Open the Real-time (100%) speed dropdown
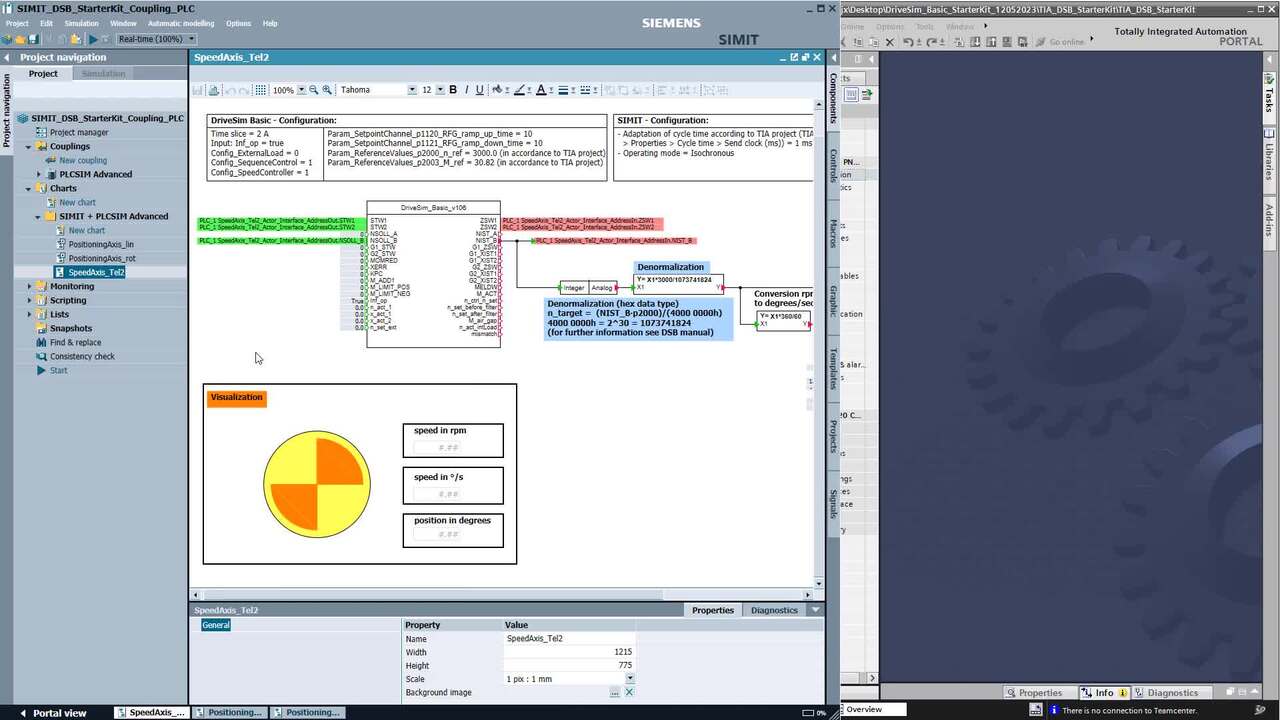1280x720 pixels. 156,39
